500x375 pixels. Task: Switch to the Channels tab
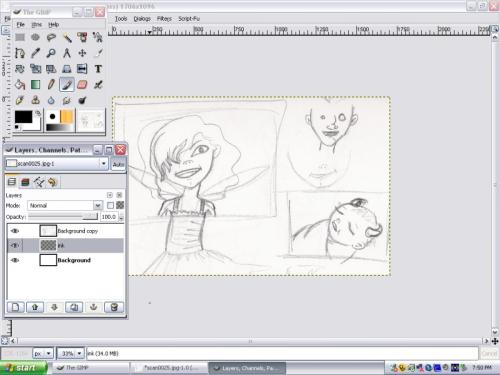pos(25,182)
